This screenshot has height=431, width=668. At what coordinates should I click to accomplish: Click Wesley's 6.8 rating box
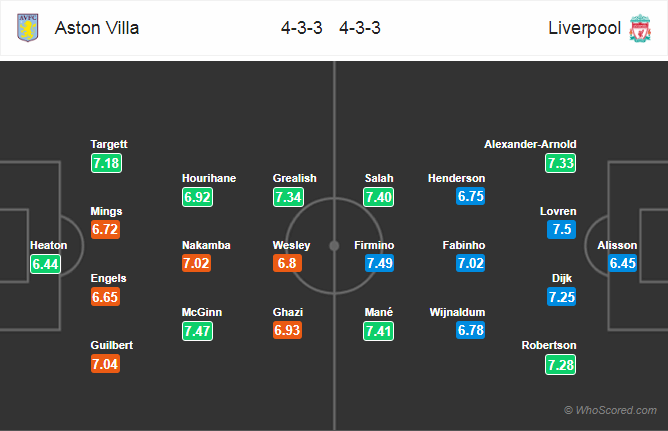287,263
